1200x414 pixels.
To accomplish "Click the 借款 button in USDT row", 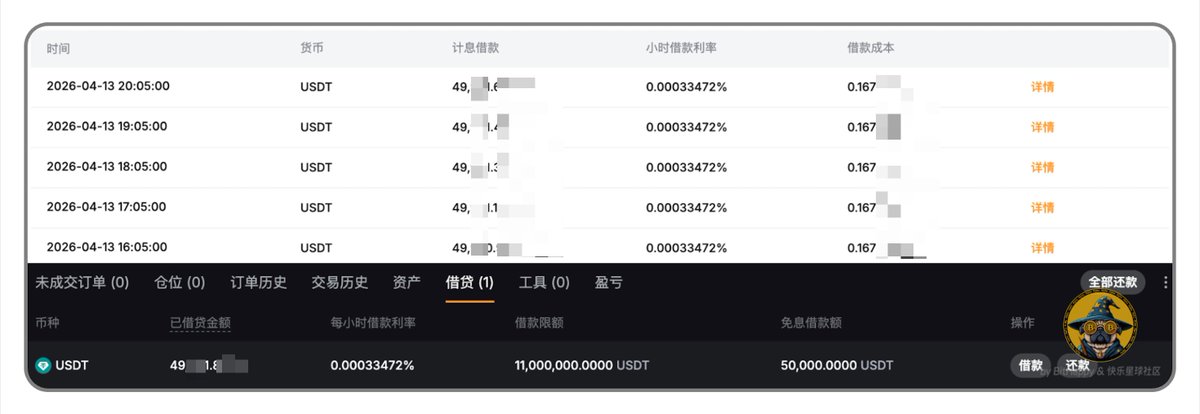I will click(x=1031, y=365).
